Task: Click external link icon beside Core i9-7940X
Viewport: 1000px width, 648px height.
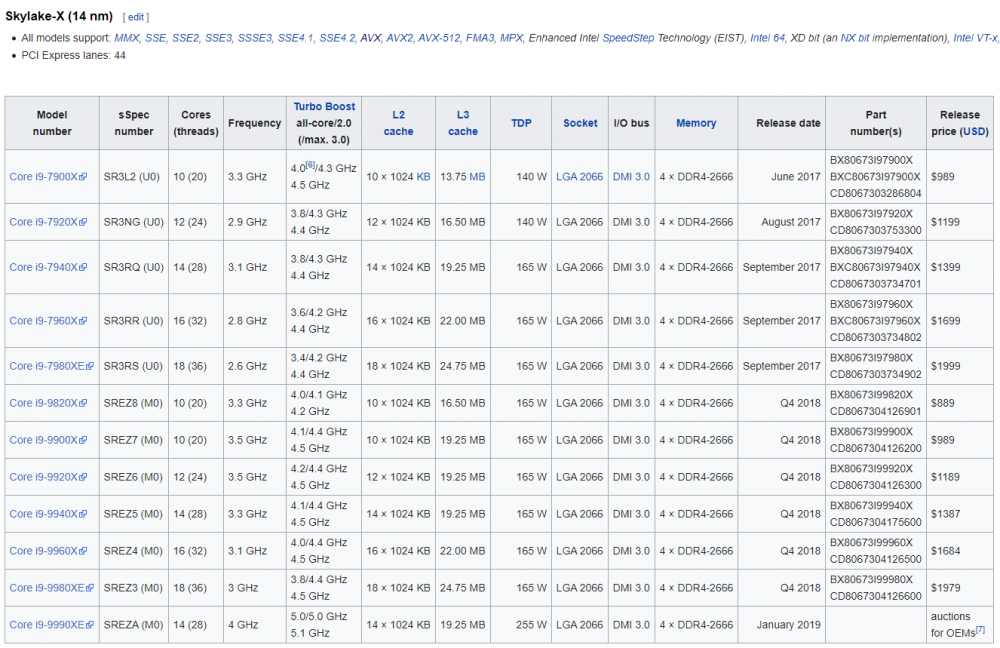Action: tap(83, 267)
